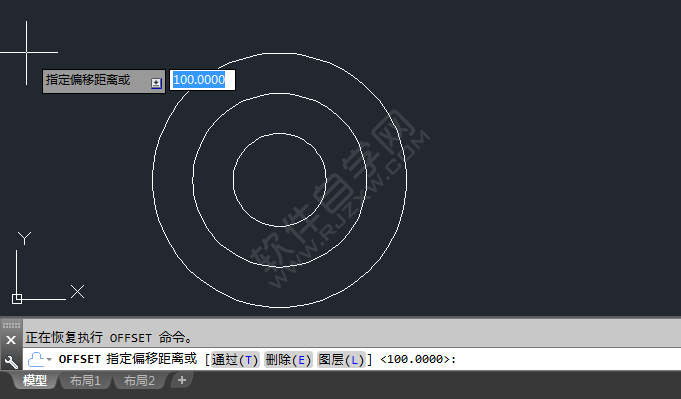
Task: Grab the command line drag handle
Action: pos(11,325)
